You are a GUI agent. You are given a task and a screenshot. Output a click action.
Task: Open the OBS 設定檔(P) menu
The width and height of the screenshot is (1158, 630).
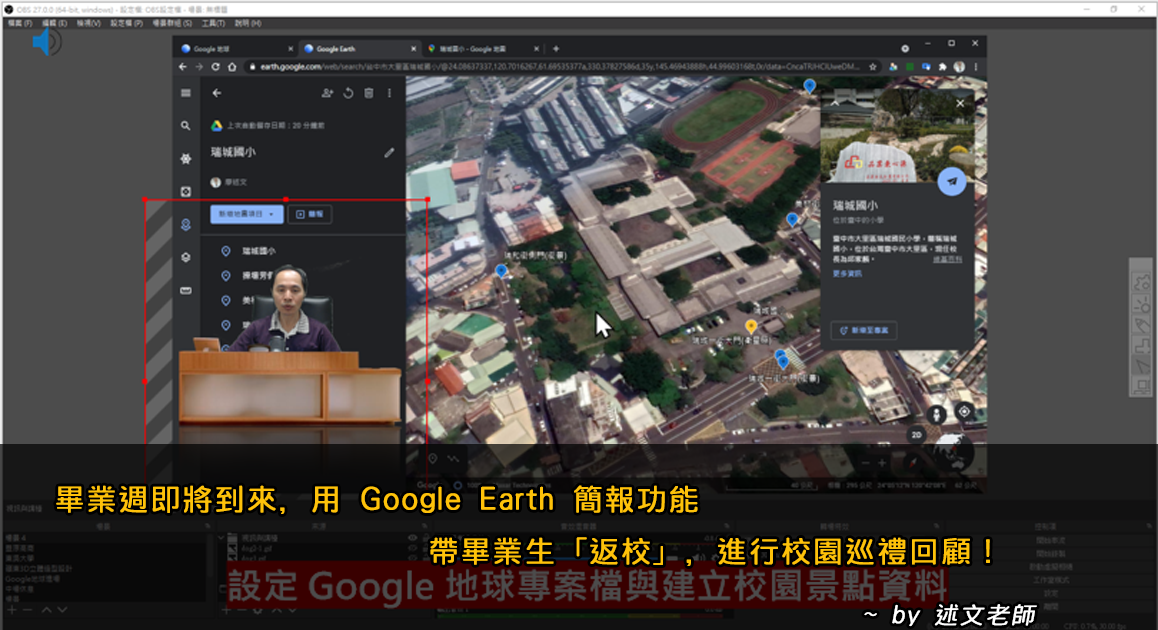[x=126, y=24]
